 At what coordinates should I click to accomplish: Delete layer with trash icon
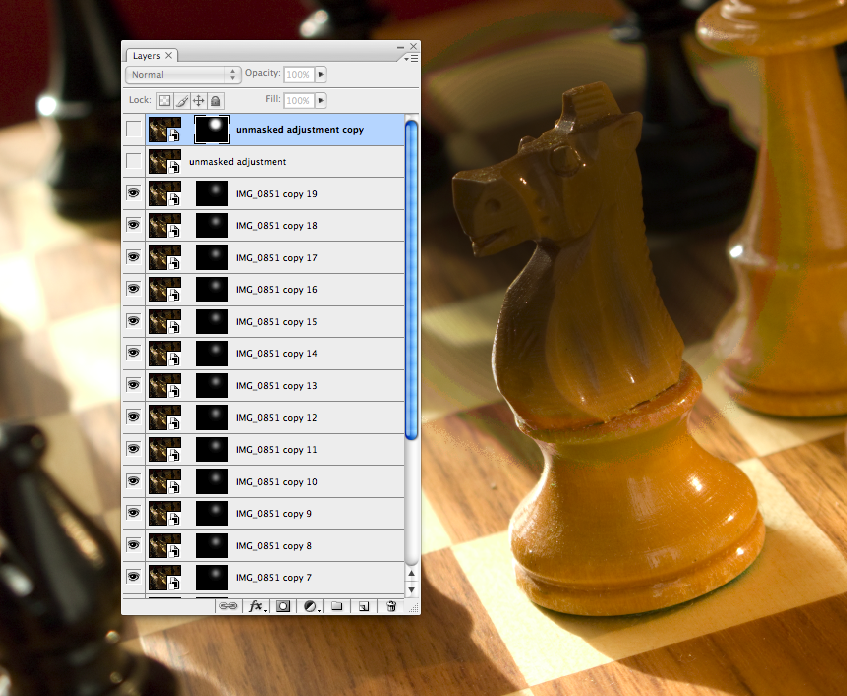tap(391, 606)
